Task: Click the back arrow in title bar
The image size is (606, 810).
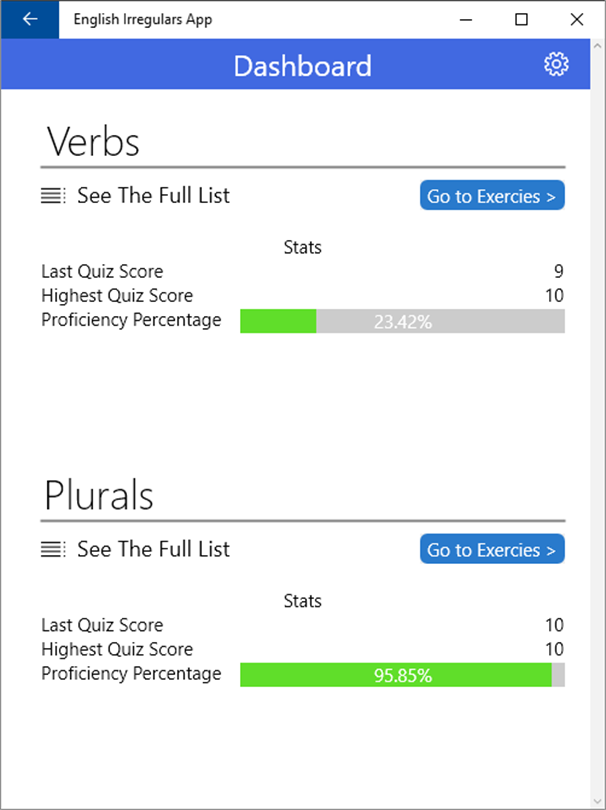Action: [x=30, y=19]
